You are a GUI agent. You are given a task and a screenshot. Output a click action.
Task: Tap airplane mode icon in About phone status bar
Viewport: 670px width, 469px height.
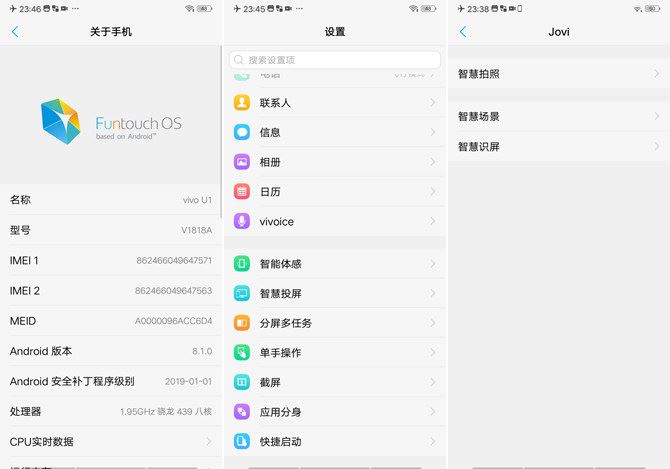13,9
